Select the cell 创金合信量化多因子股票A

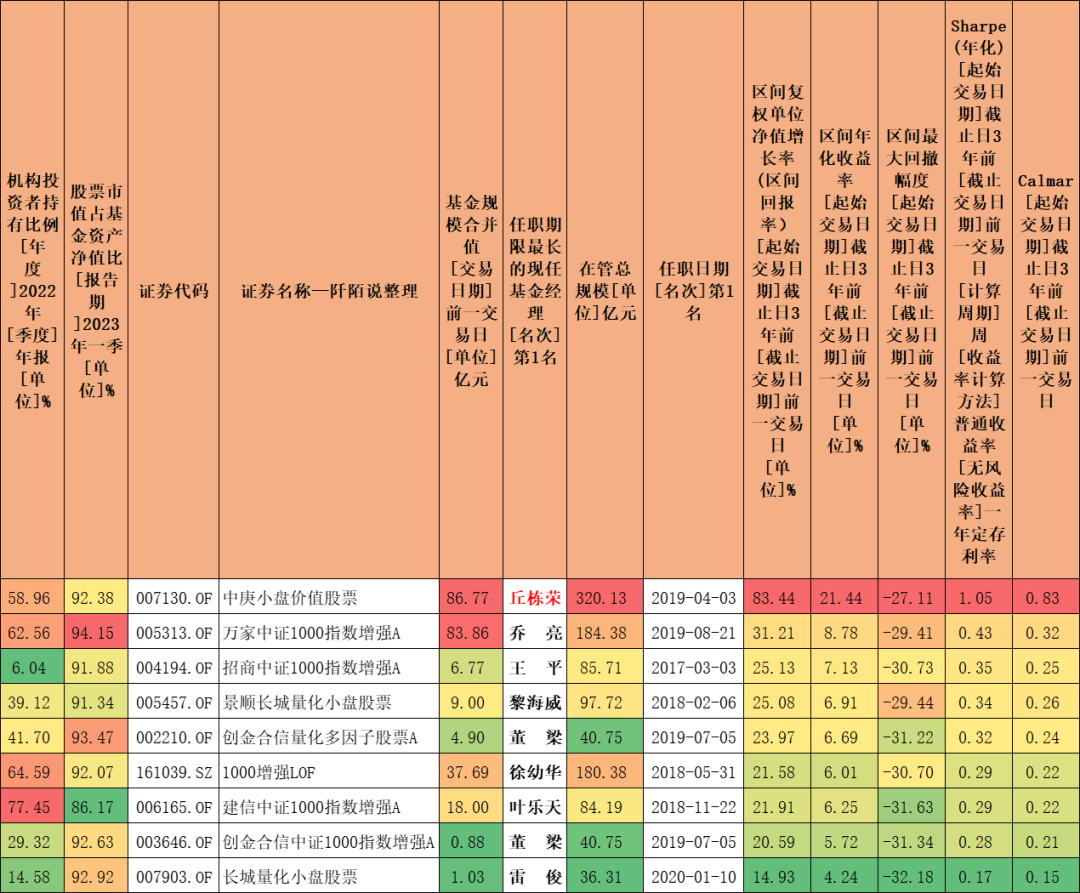point(329,737)
